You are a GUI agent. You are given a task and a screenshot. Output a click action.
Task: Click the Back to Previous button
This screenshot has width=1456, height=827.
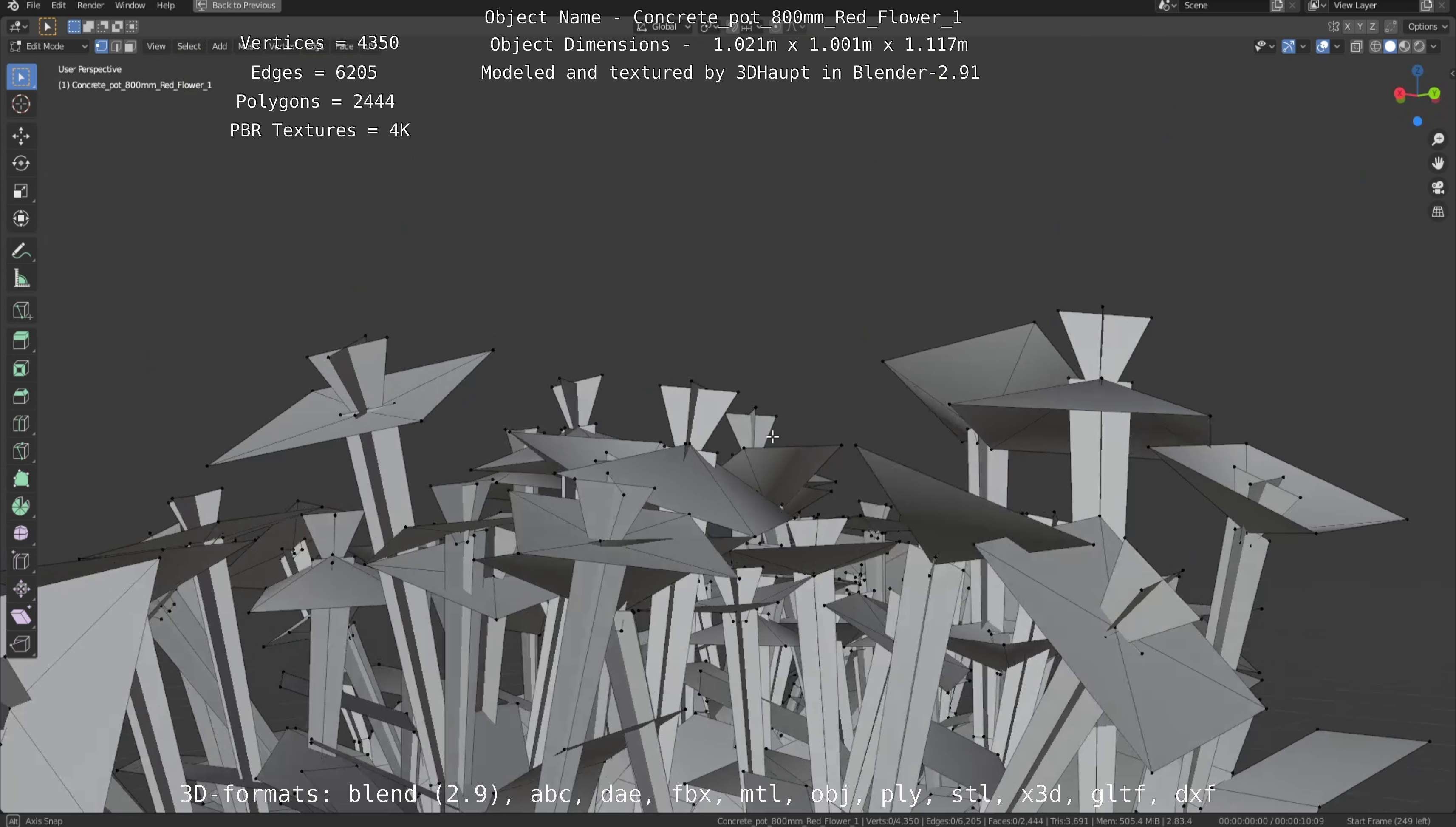click(237, 6)
